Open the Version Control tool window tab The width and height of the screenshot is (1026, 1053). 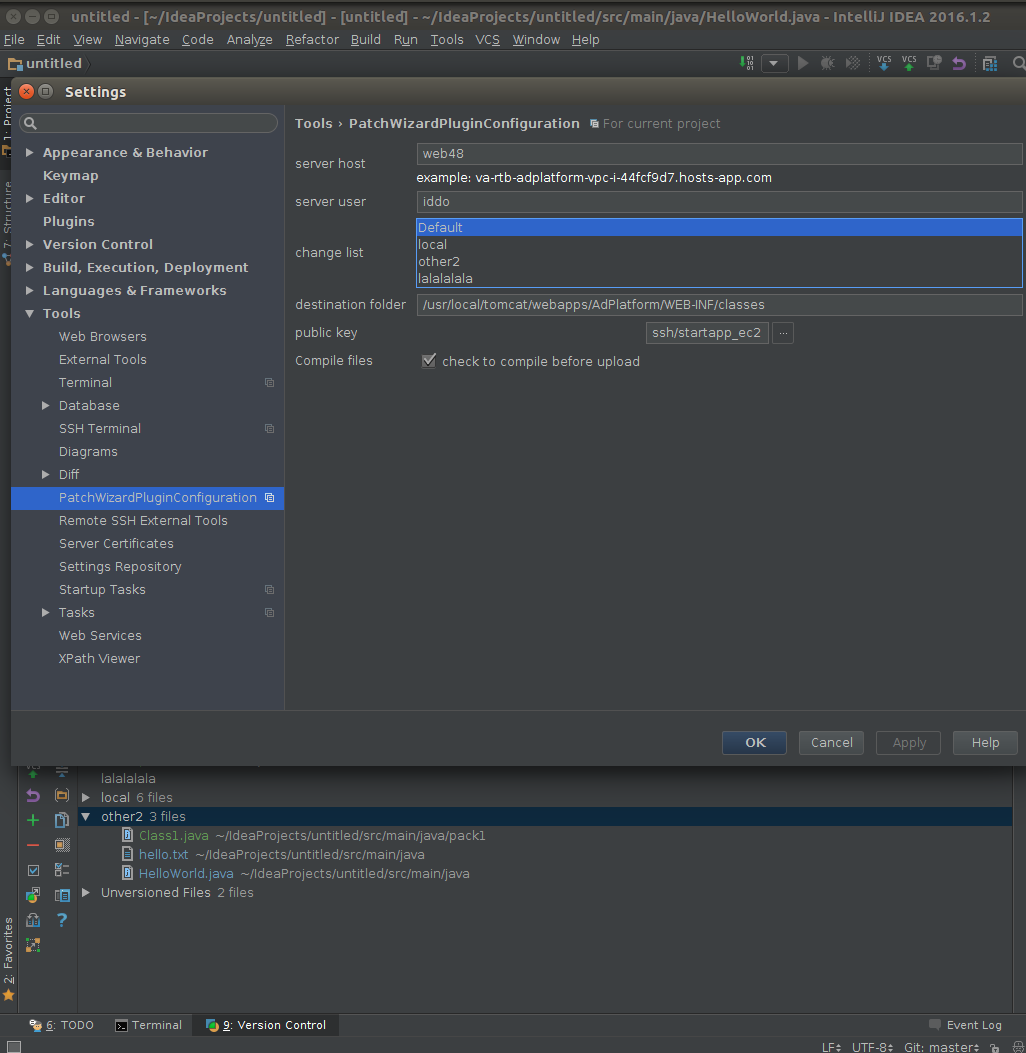point(266,1025)
